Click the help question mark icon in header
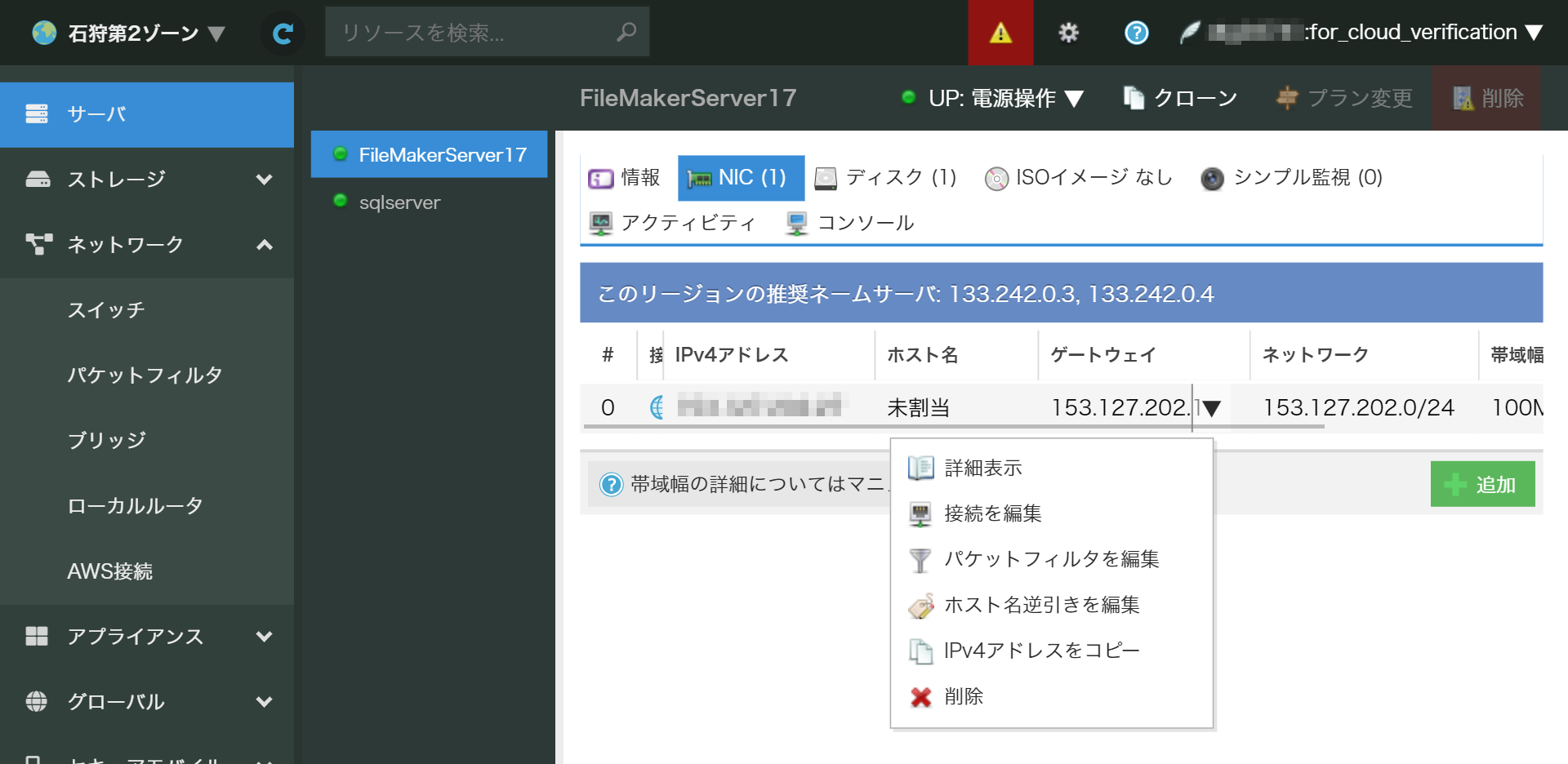This screenshot has height=764, width=1568. coord(1135,32)
